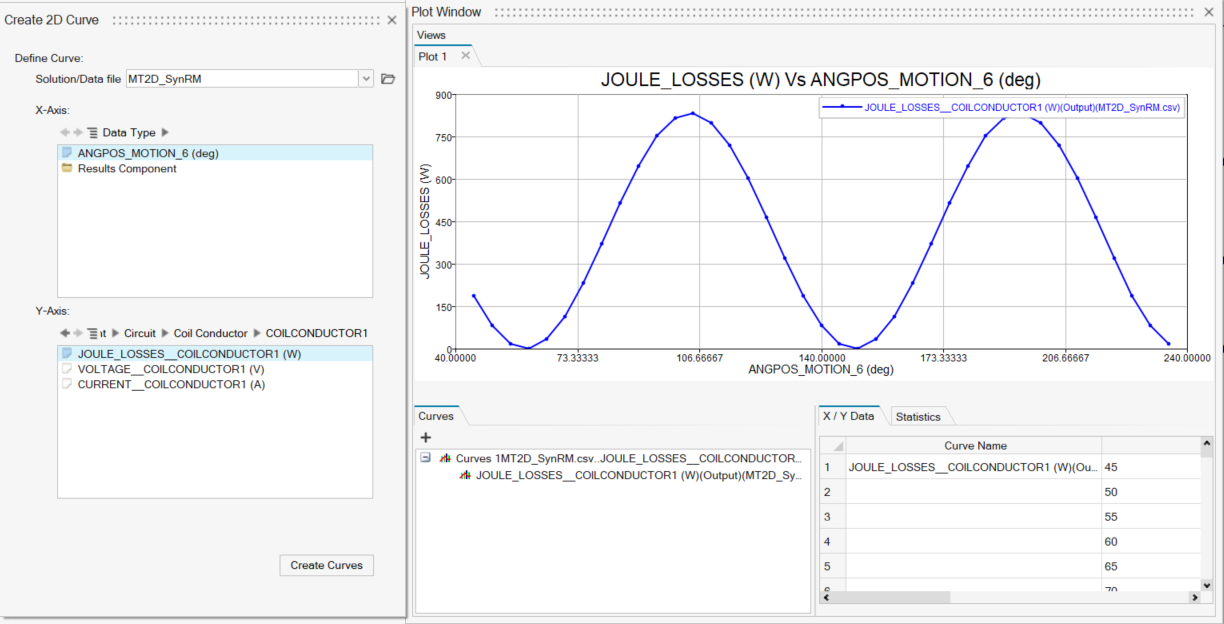The image size is (1224, 624).
Task: Close the Create 2D Curve panel
Action: [x=392, y=20]
